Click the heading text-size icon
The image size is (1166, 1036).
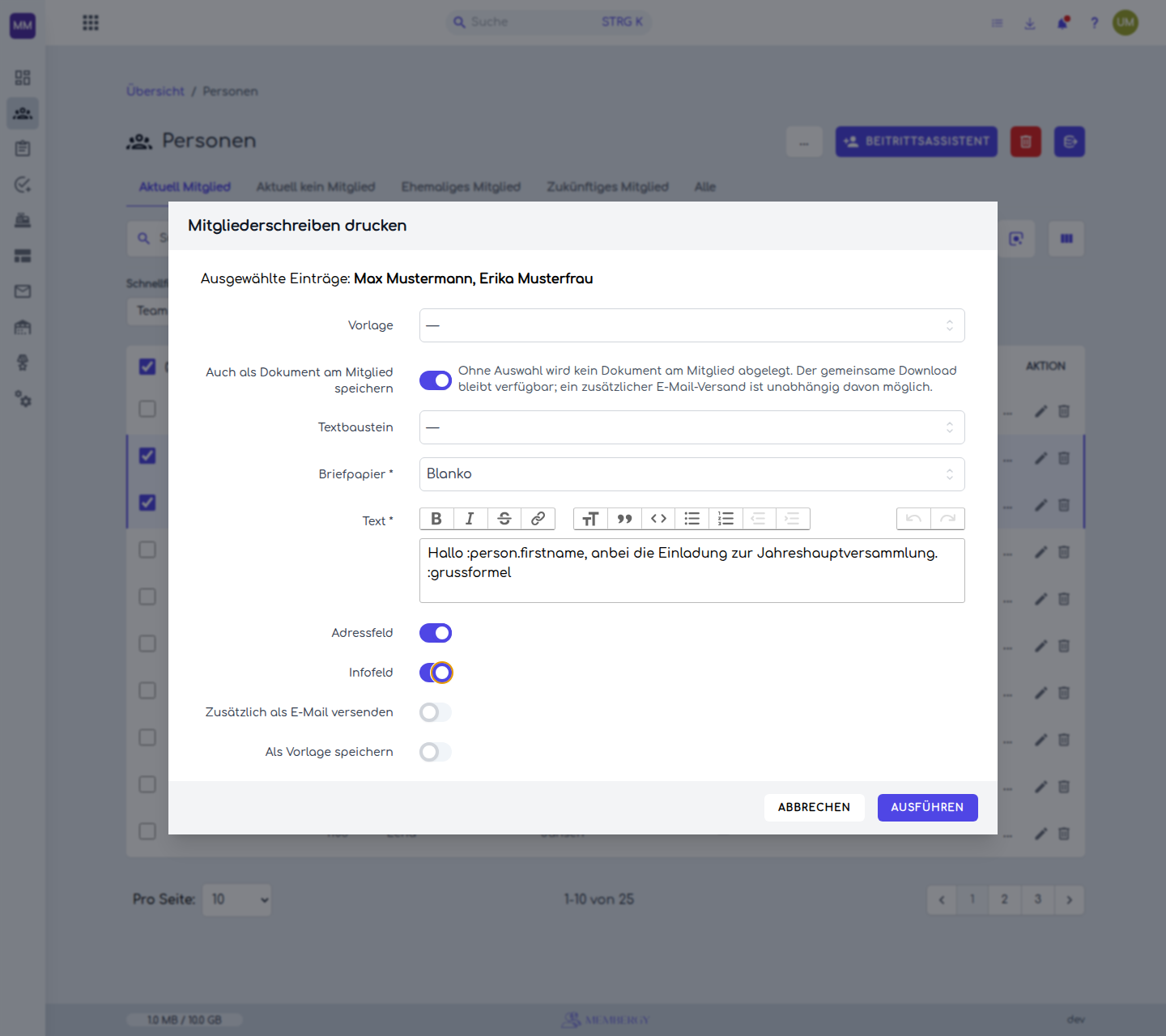590,519
